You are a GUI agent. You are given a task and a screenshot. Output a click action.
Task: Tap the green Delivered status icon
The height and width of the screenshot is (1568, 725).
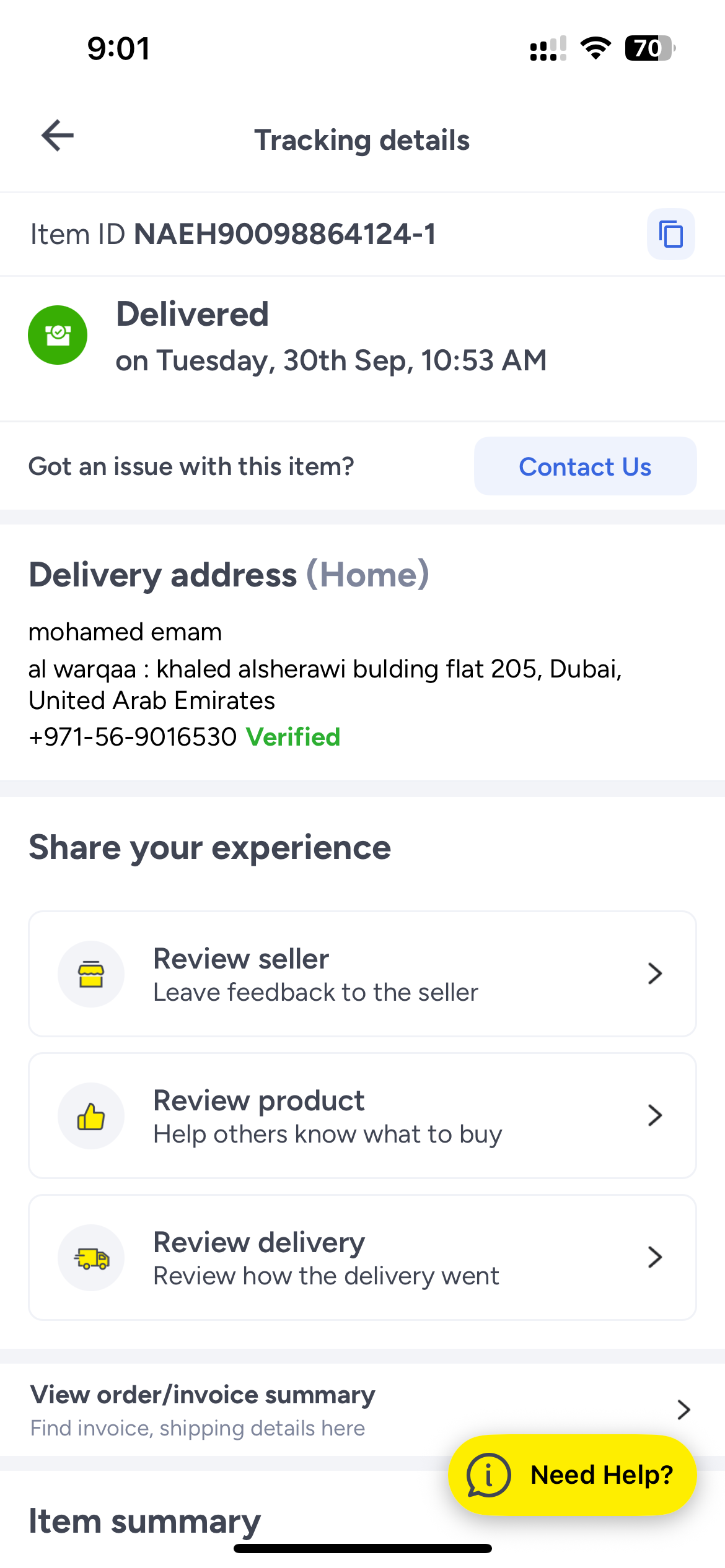tap(58, 335)
